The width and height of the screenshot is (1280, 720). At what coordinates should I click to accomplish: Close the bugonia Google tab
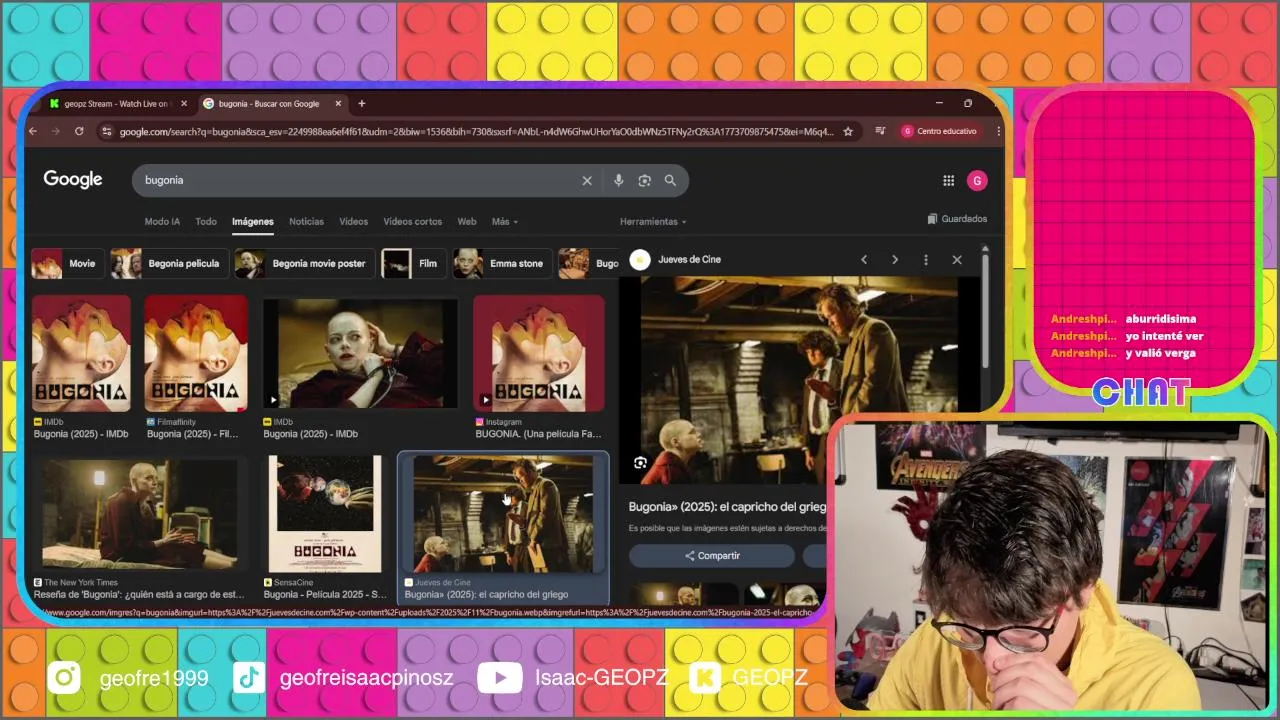pyautogui.click(x=338, y=103)
